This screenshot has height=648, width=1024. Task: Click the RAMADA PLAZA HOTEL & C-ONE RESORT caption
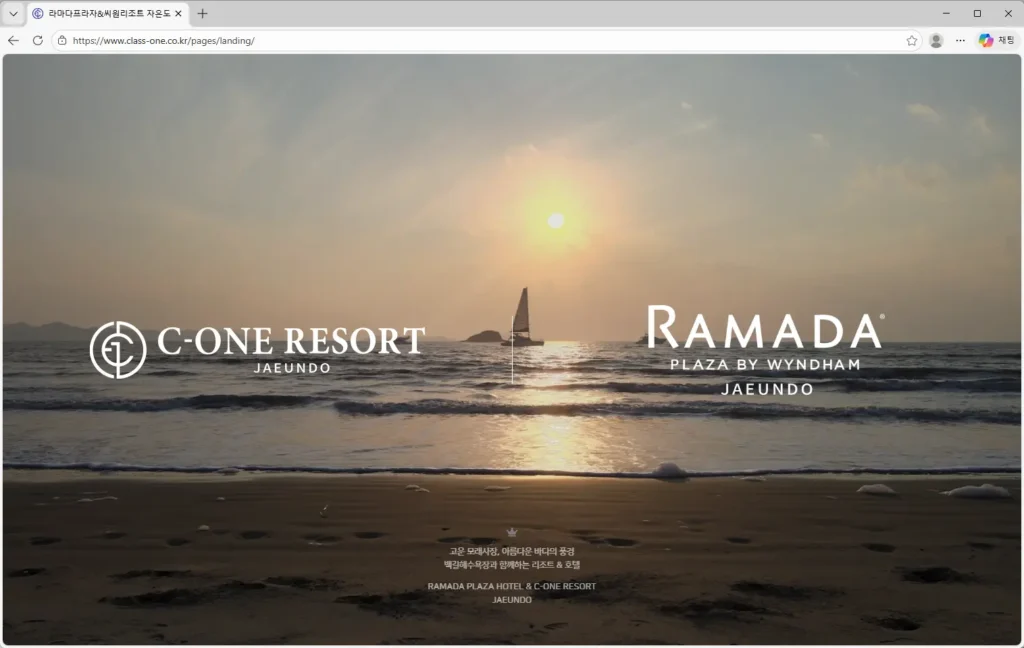(512, 586)
